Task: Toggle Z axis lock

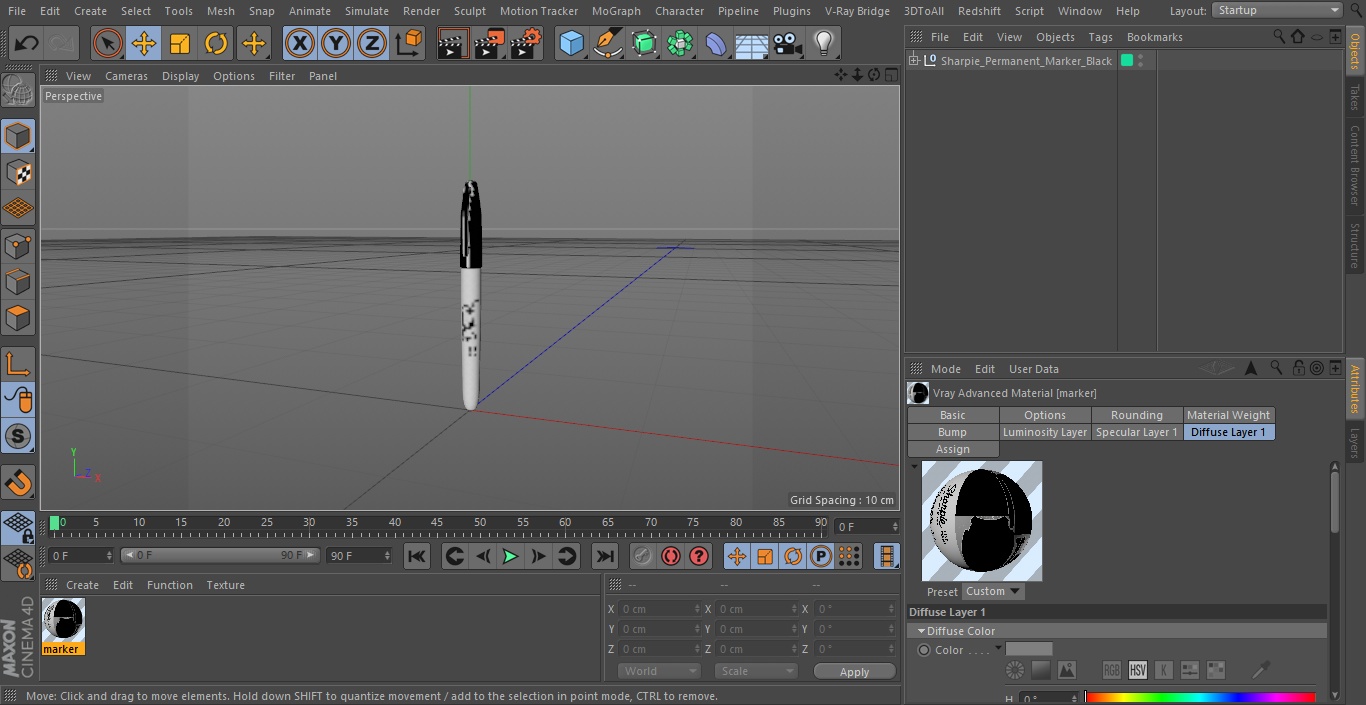Action: 372,43
